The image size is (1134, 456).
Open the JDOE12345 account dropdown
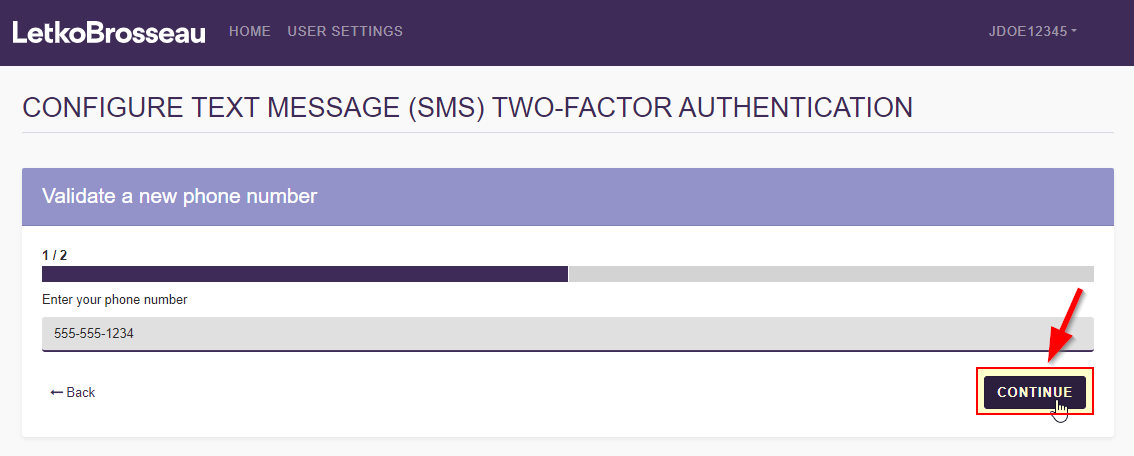click(x=1032, y=32)
